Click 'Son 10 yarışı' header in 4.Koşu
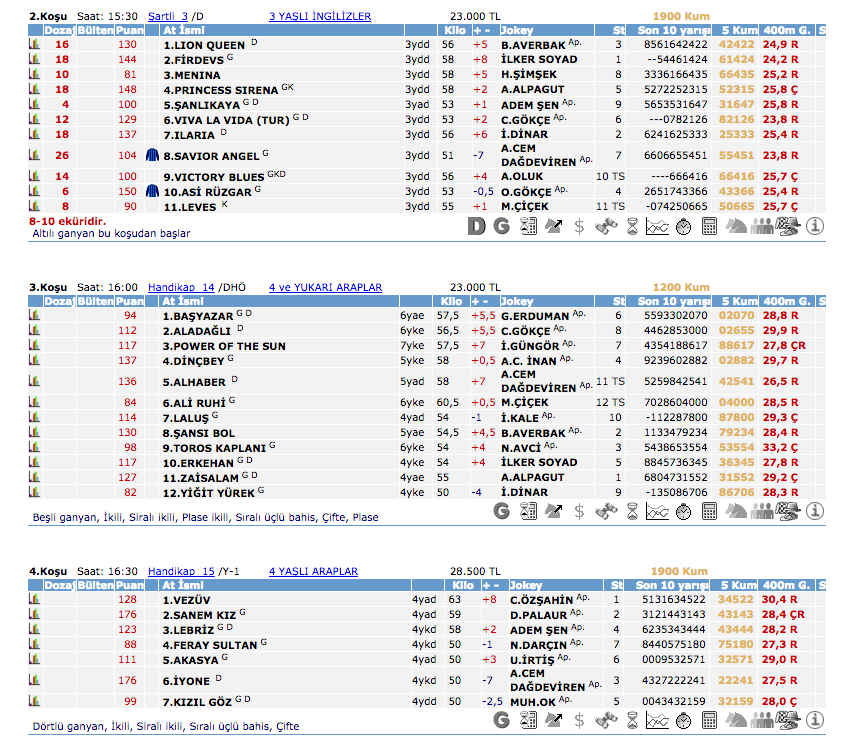 click(x=674, y=585)
